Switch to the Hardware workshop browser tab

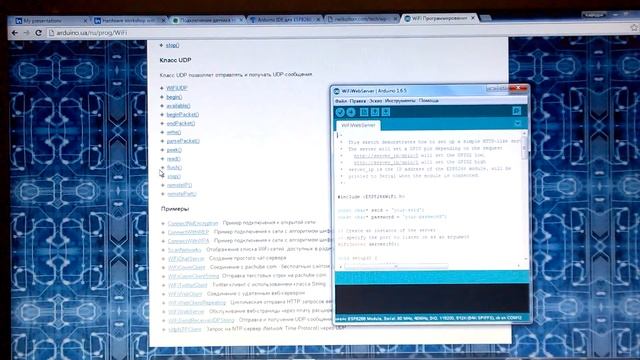click(x=129, y=20)
